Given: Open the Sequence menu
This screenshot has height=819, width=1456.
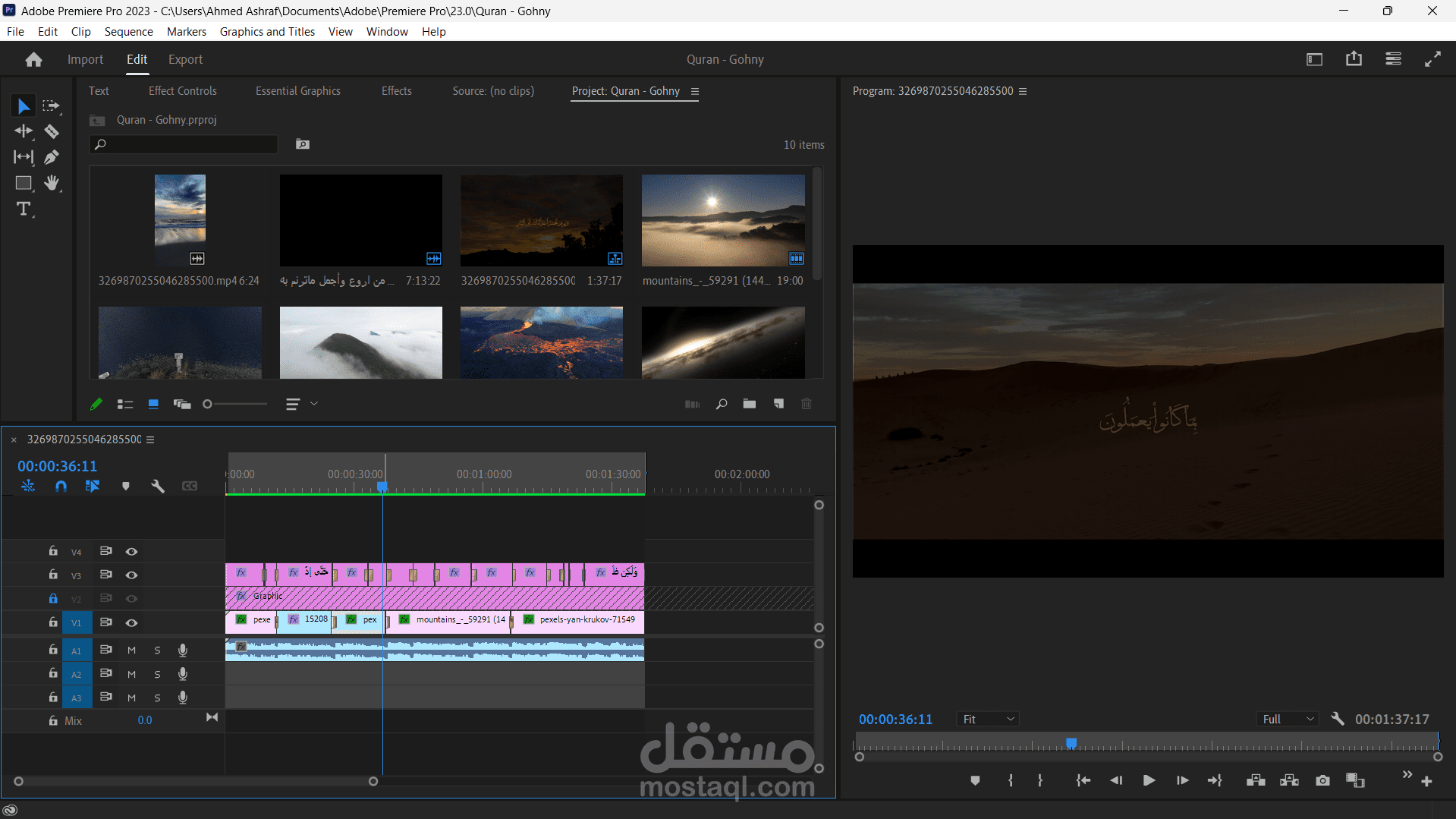Looking at the screenshot, I should pos(128,31).
